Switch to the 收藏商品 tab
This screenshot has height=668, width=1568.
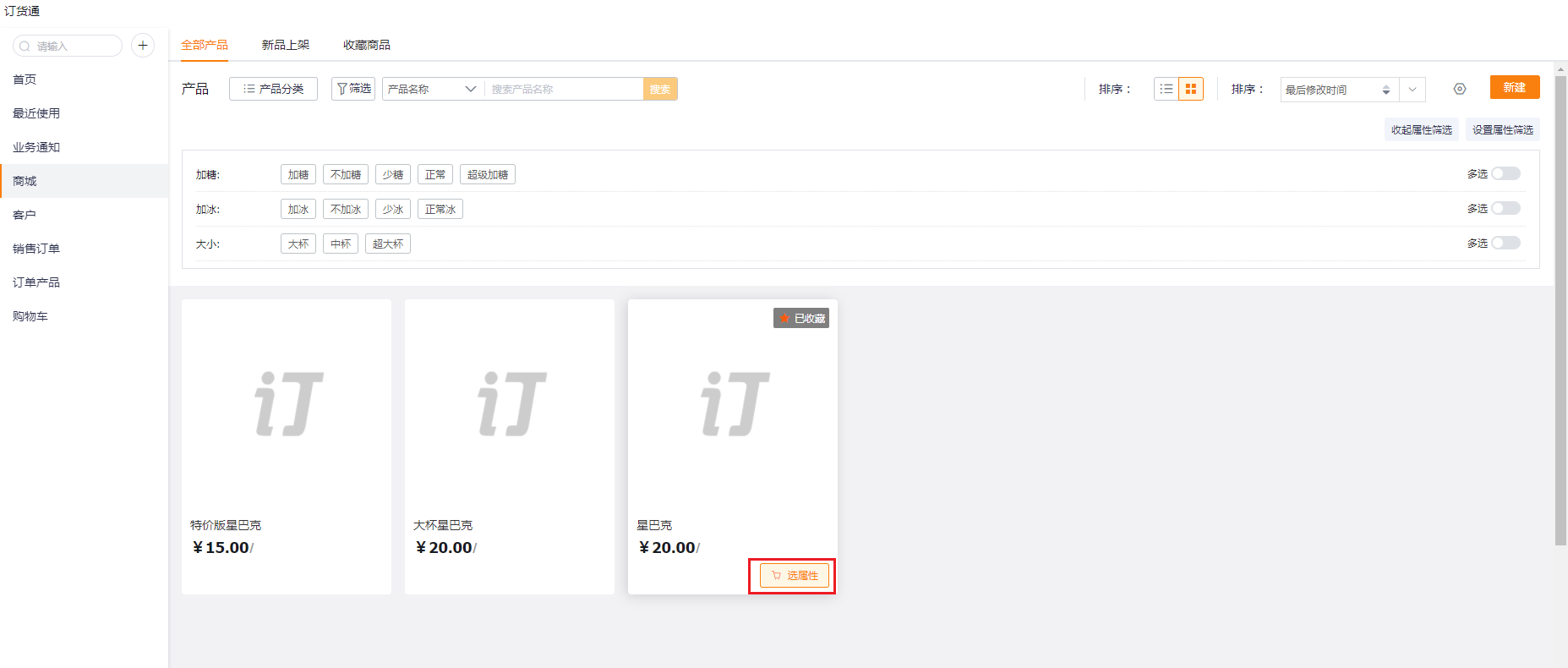(367, 45)
